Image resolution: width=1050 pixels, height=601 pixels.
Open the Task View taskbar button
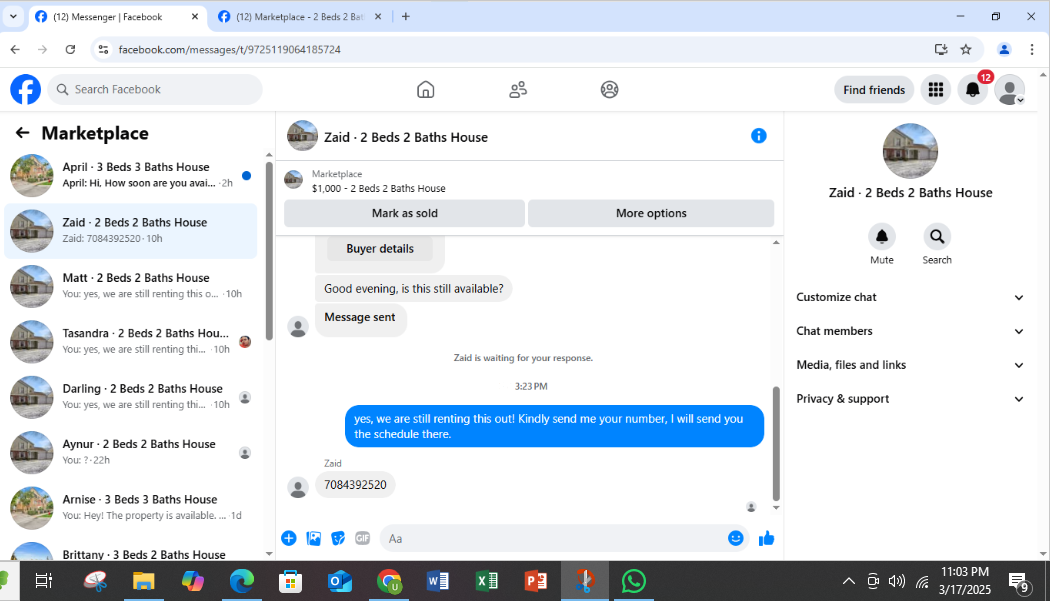(44, 581)
